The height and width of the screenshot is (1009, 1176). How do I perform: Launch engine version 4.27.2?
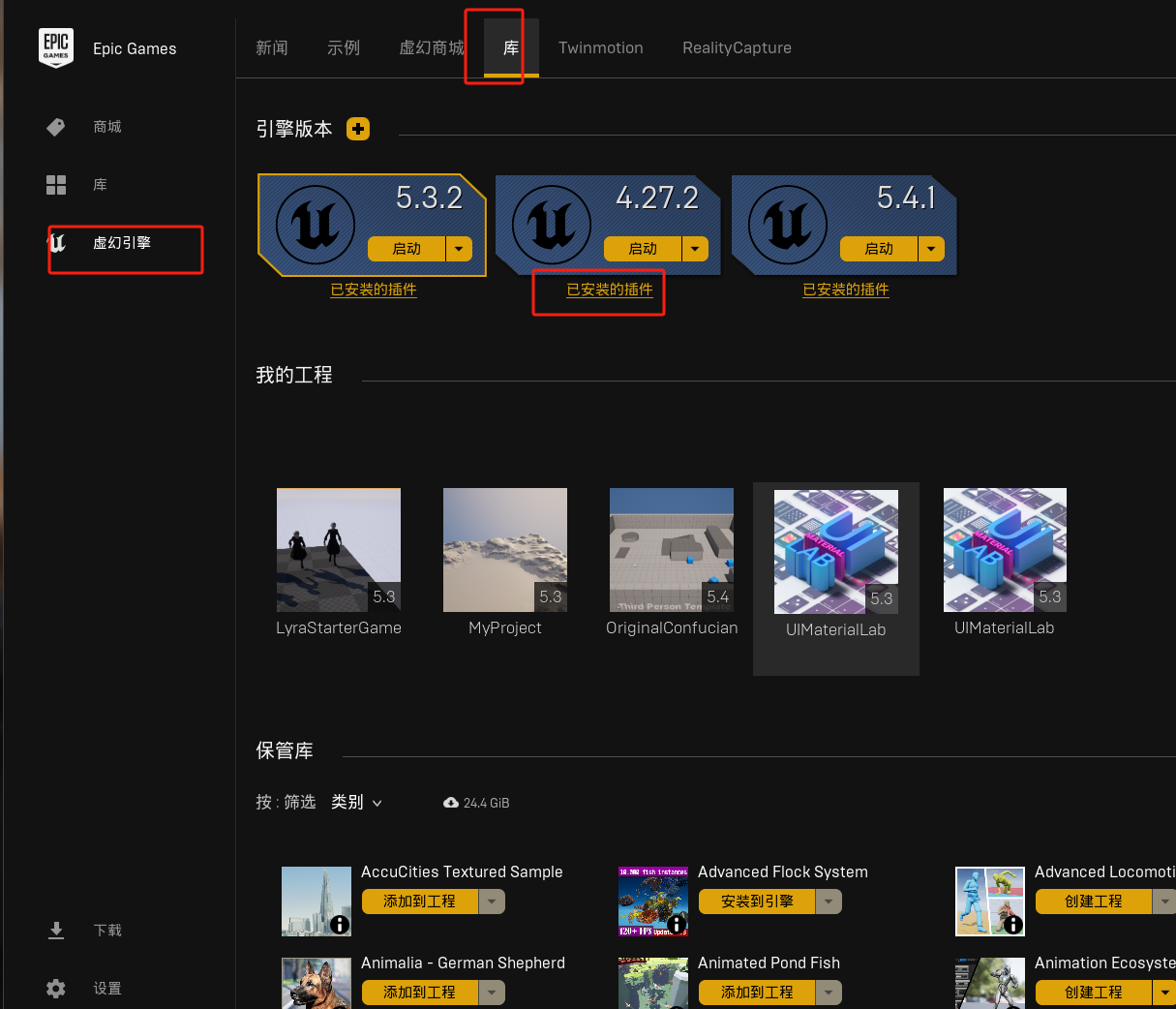pos(643,249)
